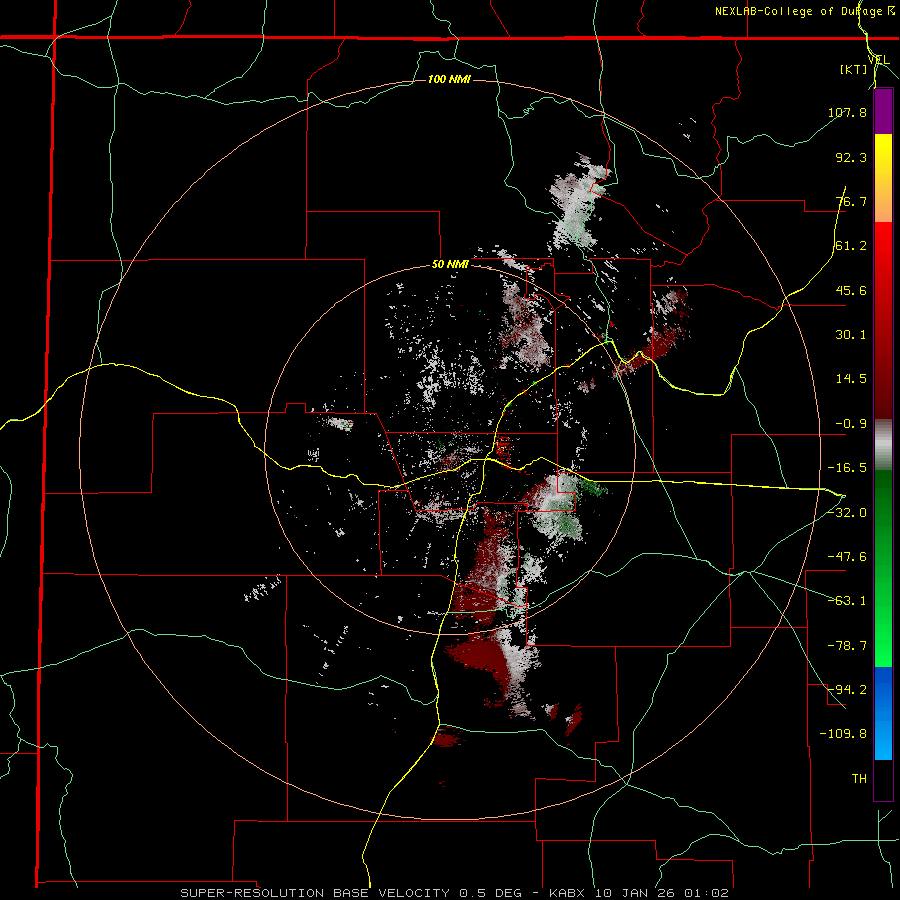
Task: Click the 50 NMI range ring label
Action: [450, 265]
